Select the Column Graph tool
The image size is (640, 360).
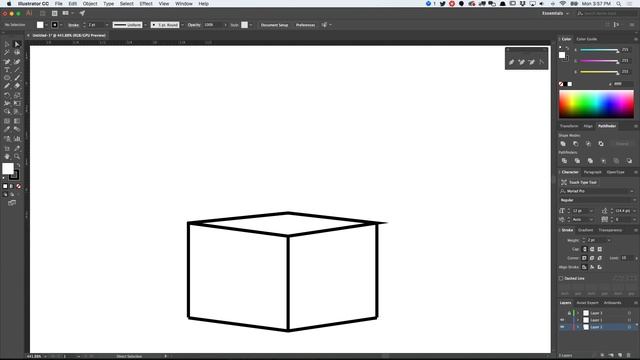pos(17,139)
